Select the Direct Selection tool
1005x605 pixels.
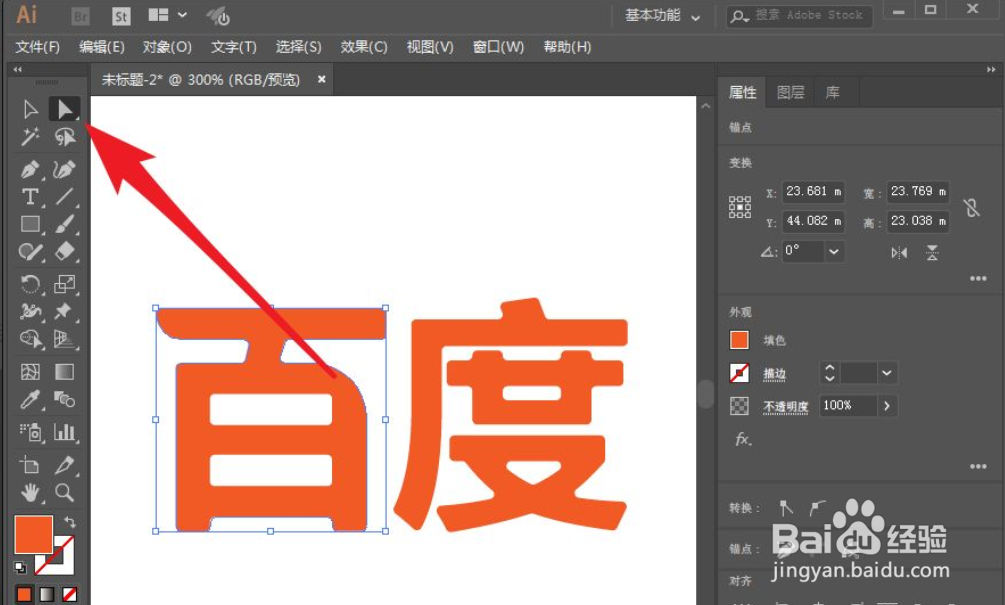tap(64, 110)
